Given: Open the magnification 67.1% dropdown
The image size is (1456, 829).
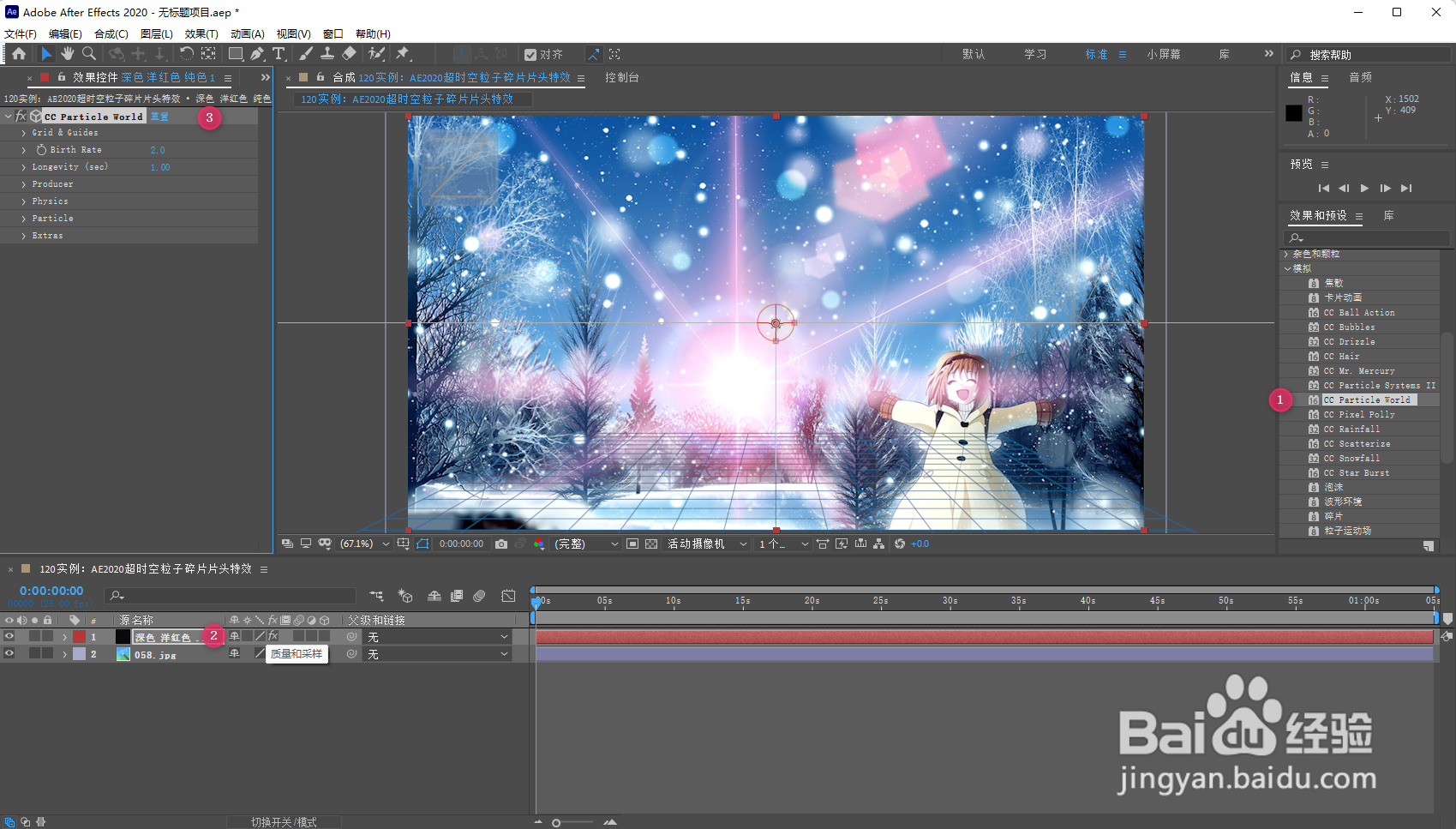Looking at the screenshot, I should coord(365,544).
